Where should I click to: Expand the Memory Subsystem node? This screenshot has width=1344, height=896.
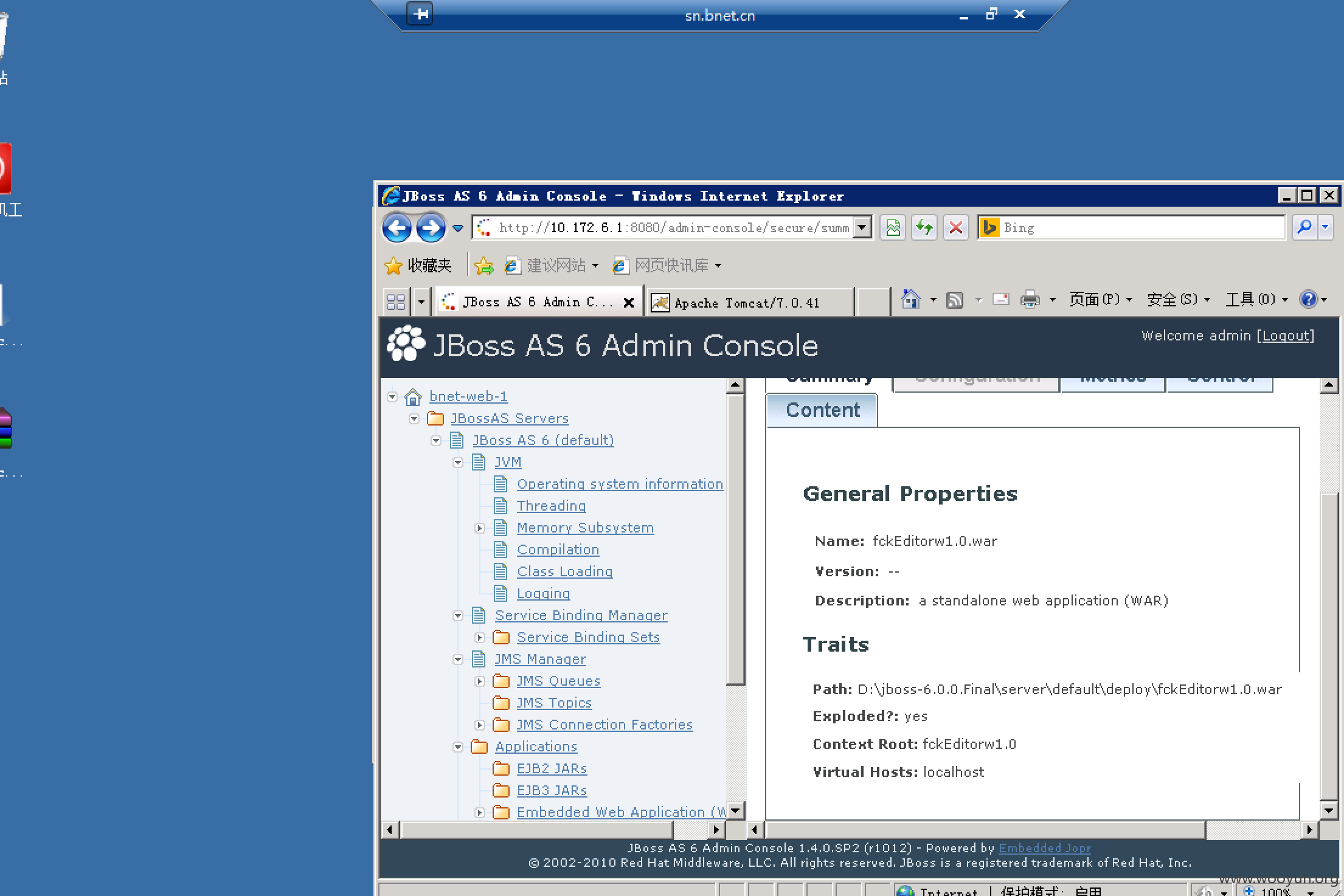[480, 528]
